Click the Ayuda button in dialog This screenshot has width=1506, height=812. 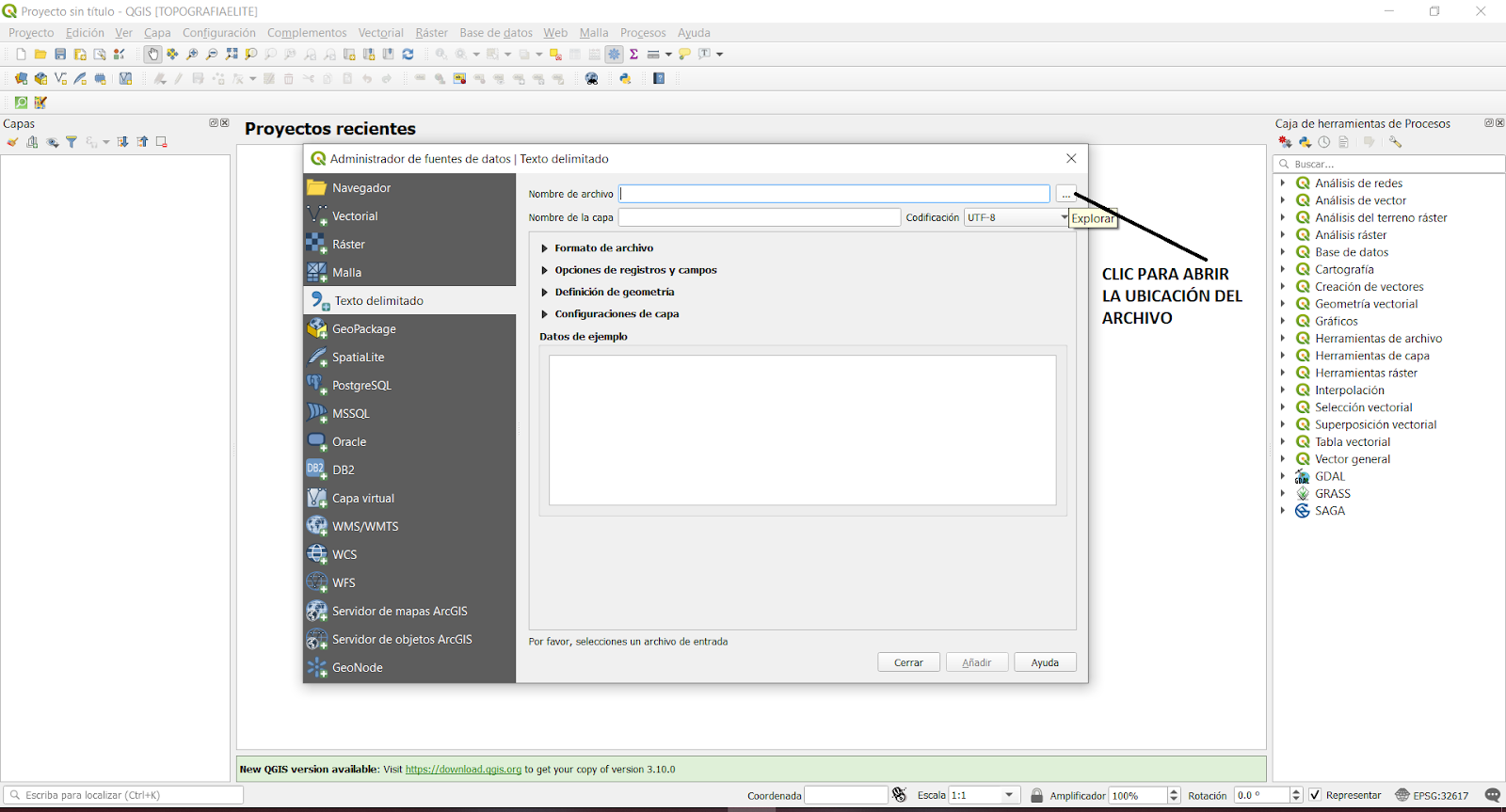(x=1045, y=662)
